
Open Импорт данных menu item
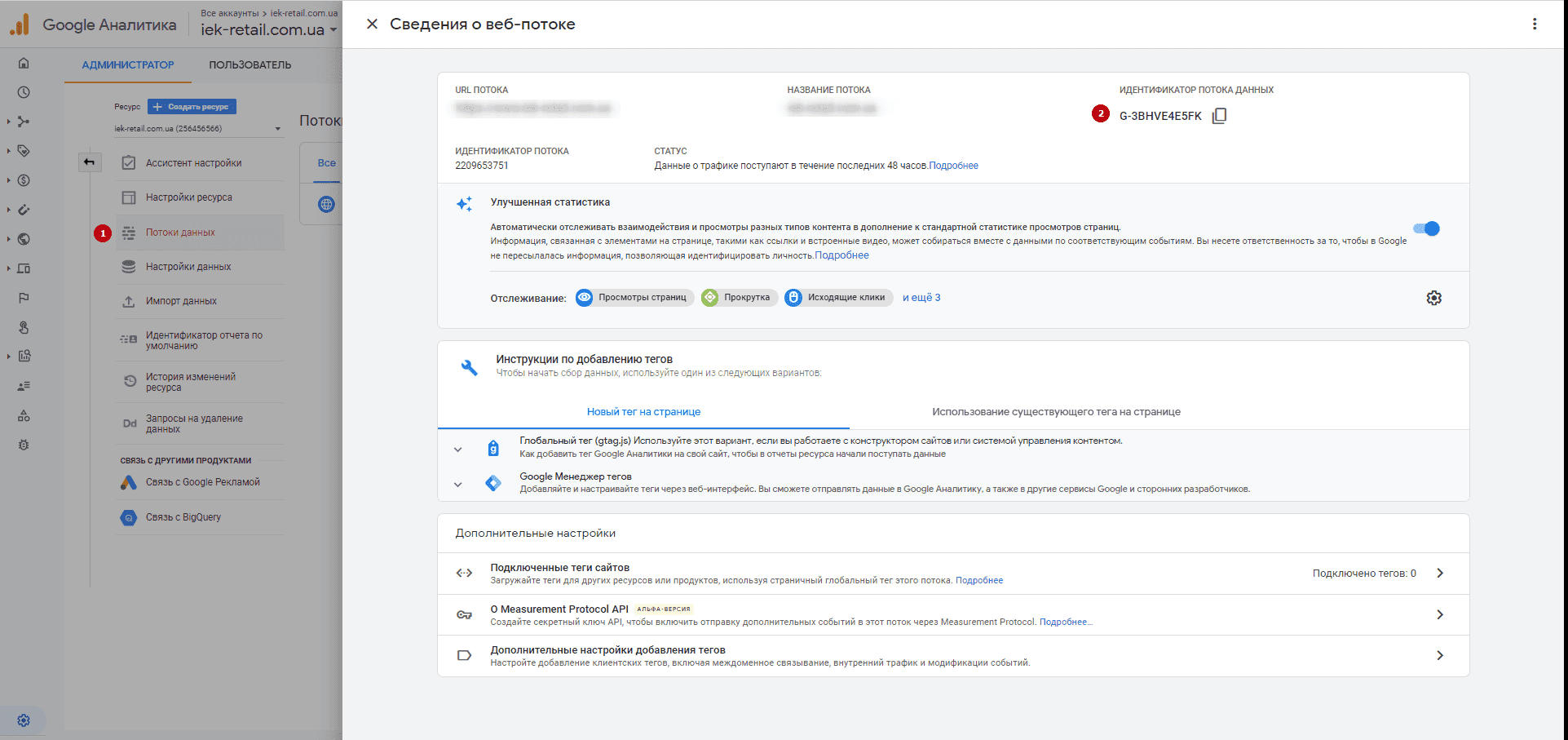(200, 301)
